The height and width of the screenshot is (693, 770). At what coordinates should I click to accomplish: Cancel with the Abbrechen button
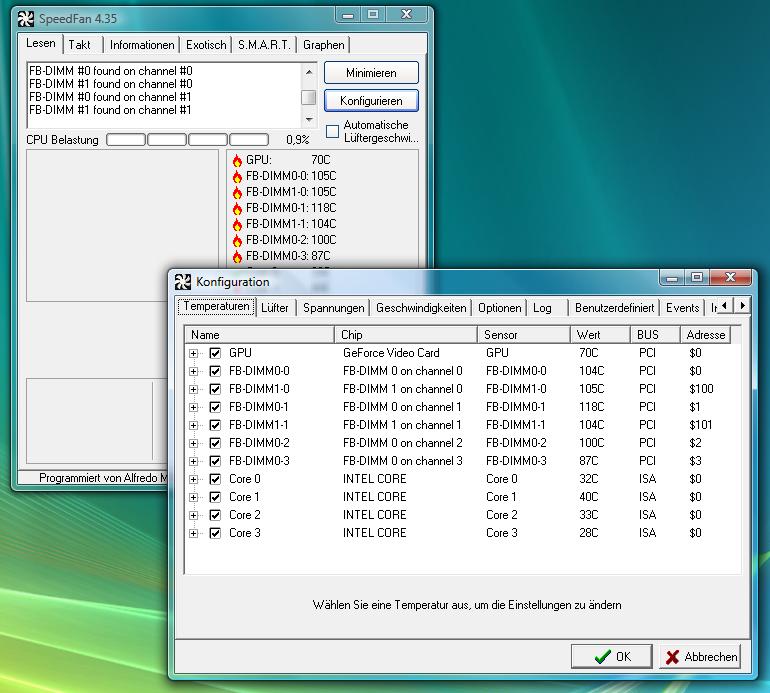coord(700,657)
